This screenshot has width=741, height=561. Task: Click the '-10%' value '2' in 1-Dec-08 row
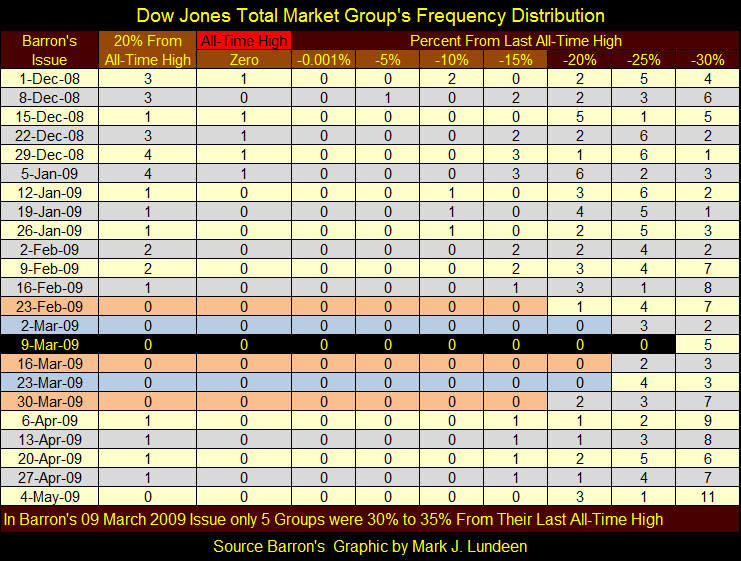(x=452, y=78)
